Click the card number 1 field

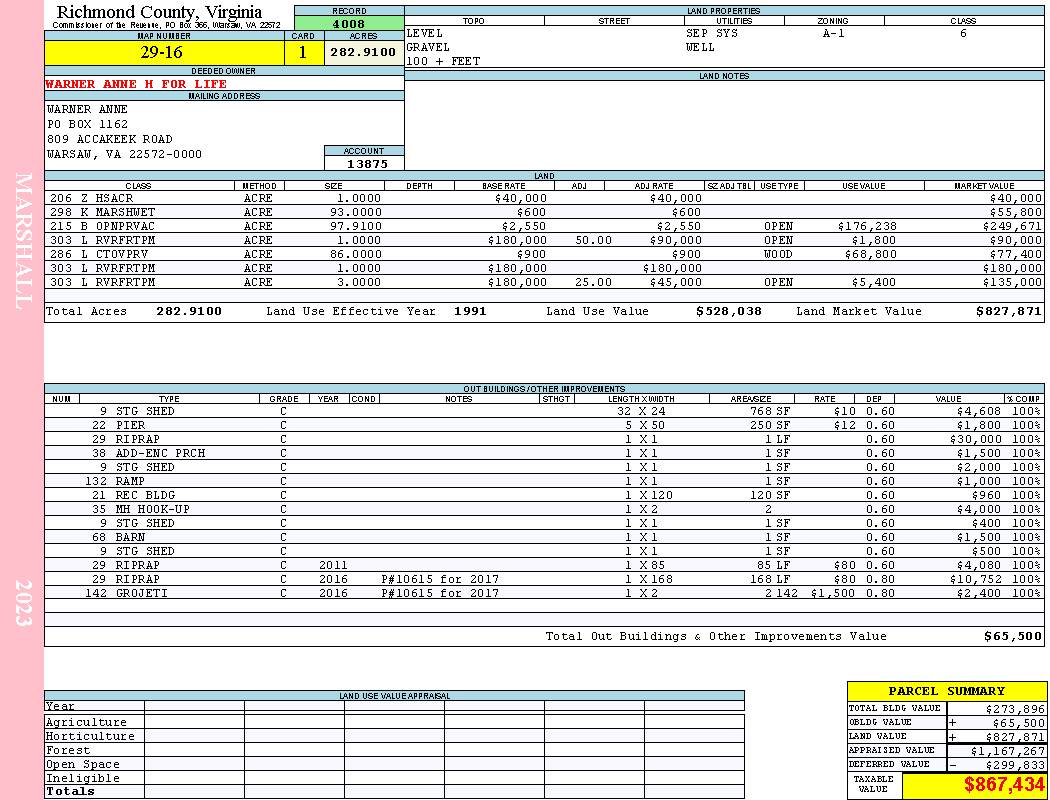click(x=303, y=52)
